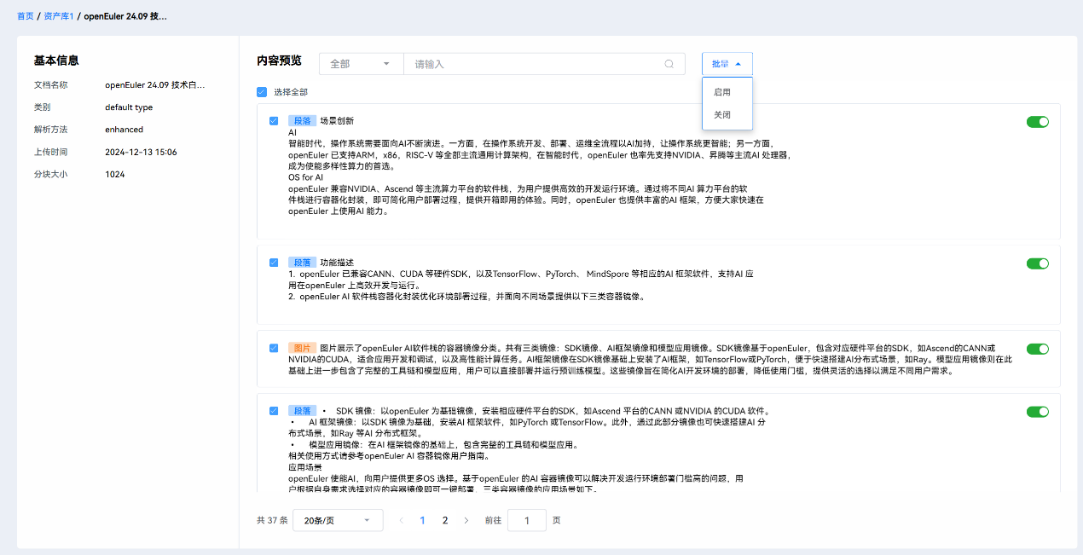Image resolution: width=1083 pixels, height=555 pixels.
Task: Uncheck the 场景创新 paragraph checkbox
Action: click(274, 121)
